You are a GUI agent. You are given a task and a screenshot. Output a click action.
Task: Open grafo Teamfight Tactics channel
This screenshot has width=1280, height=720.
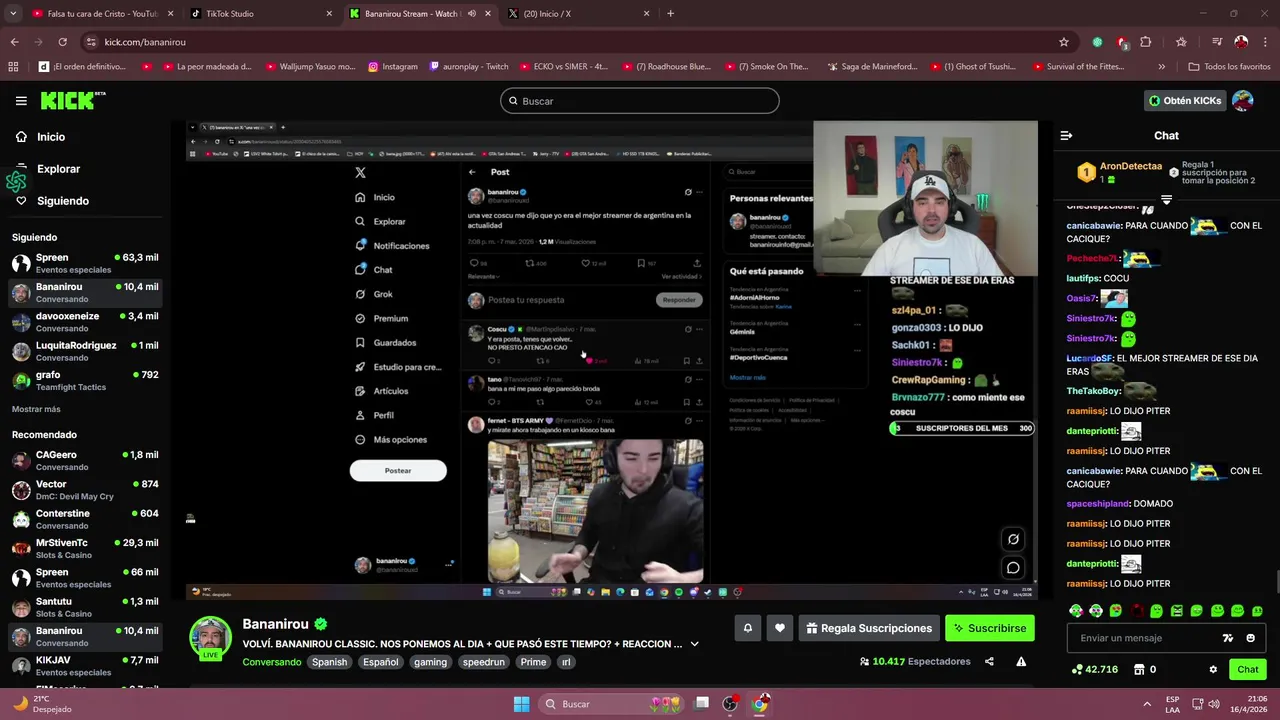tap(85, 380)
